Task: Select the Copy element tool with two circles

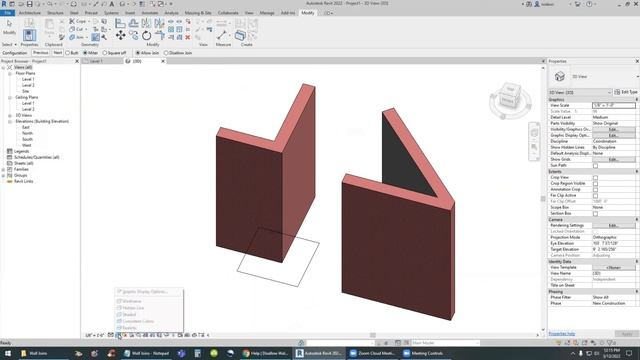Action: coord(133,36)
